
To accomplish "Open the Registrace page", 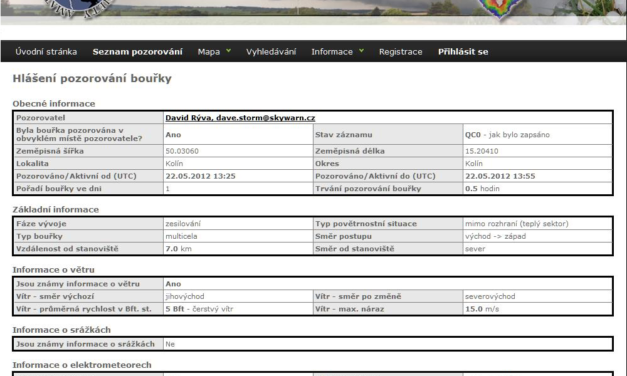I will click(x=401, y=52).
